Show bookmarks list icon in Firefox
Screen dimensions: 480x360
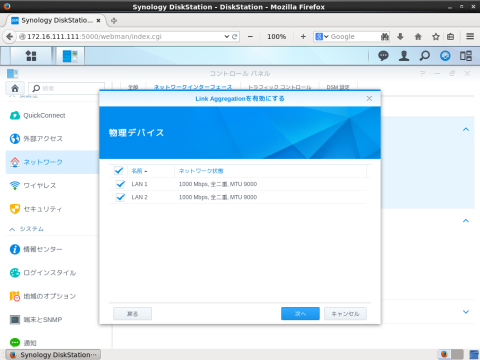451,37
